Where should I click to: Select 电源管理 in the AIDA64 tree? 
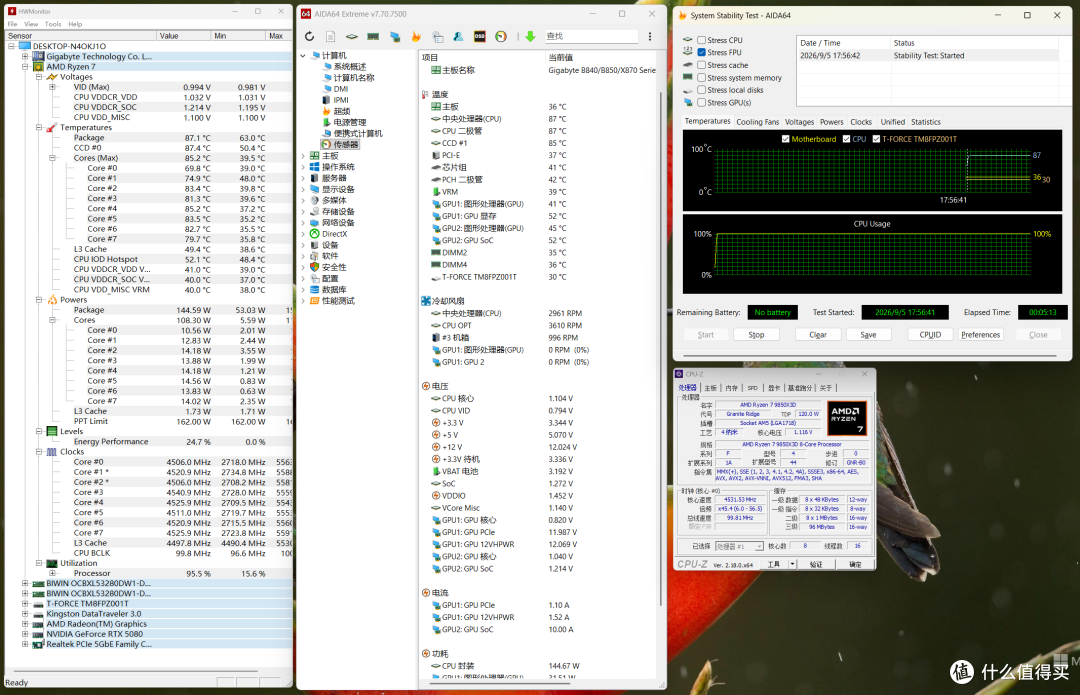click(344, 122)
